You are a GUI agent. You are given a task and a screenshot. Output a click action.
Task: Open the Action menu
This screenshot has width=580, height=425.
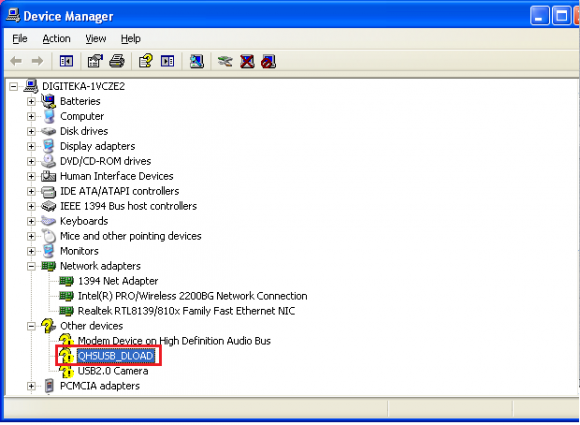click(56, 38)
